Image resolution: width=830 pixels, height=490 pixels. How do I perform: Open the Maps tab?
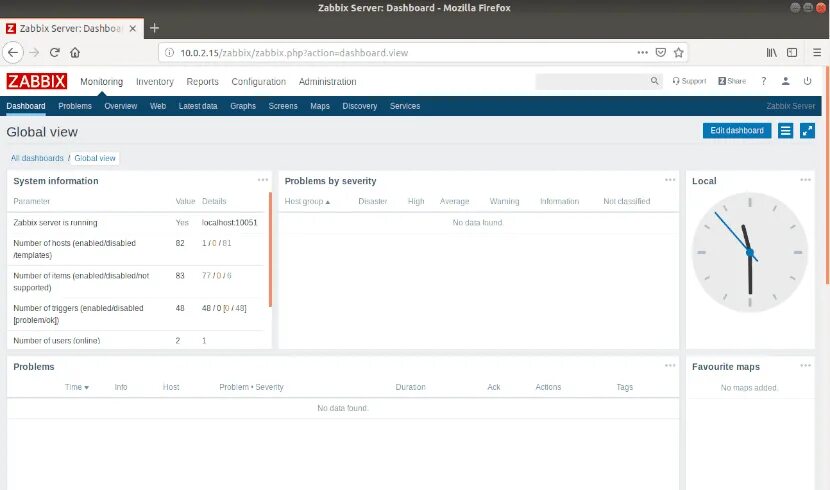coord(320,106)
